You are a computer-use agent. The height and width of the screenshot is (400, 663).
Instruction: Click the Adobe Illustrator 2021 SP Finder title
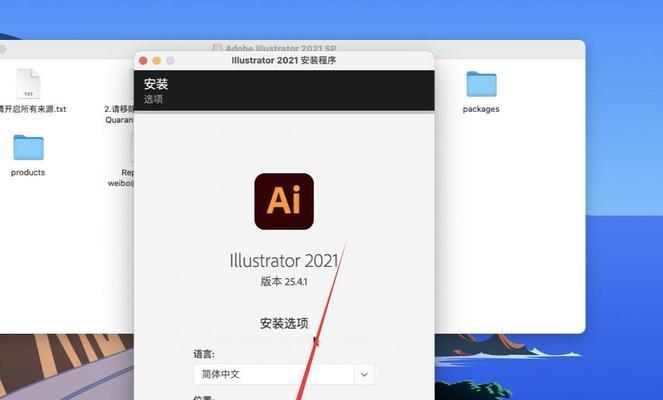click(x=281, y=48)
